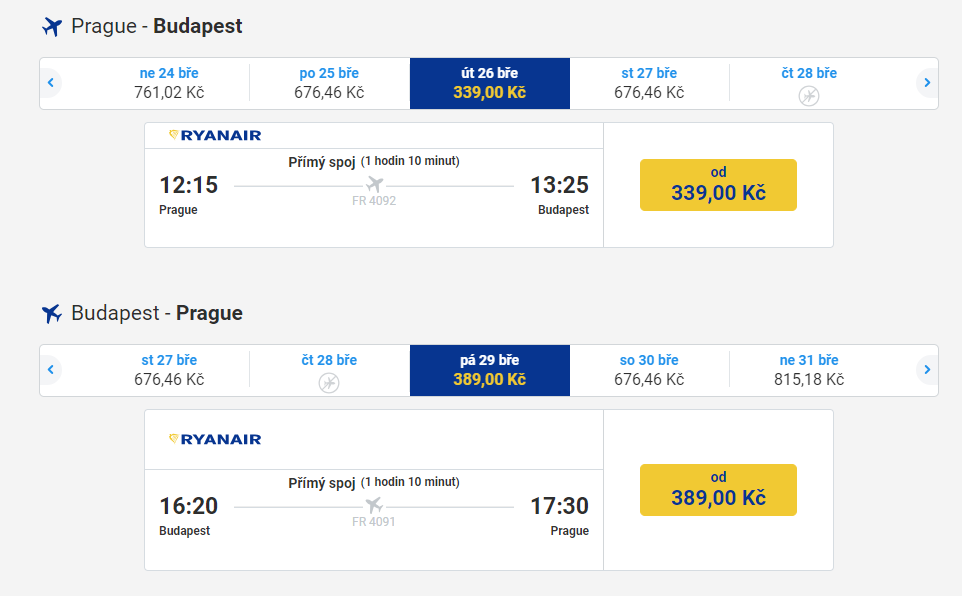Pick return date ne 31 bře for 815,18 Kč
This screenshot has height=596, width=962.
809,370
